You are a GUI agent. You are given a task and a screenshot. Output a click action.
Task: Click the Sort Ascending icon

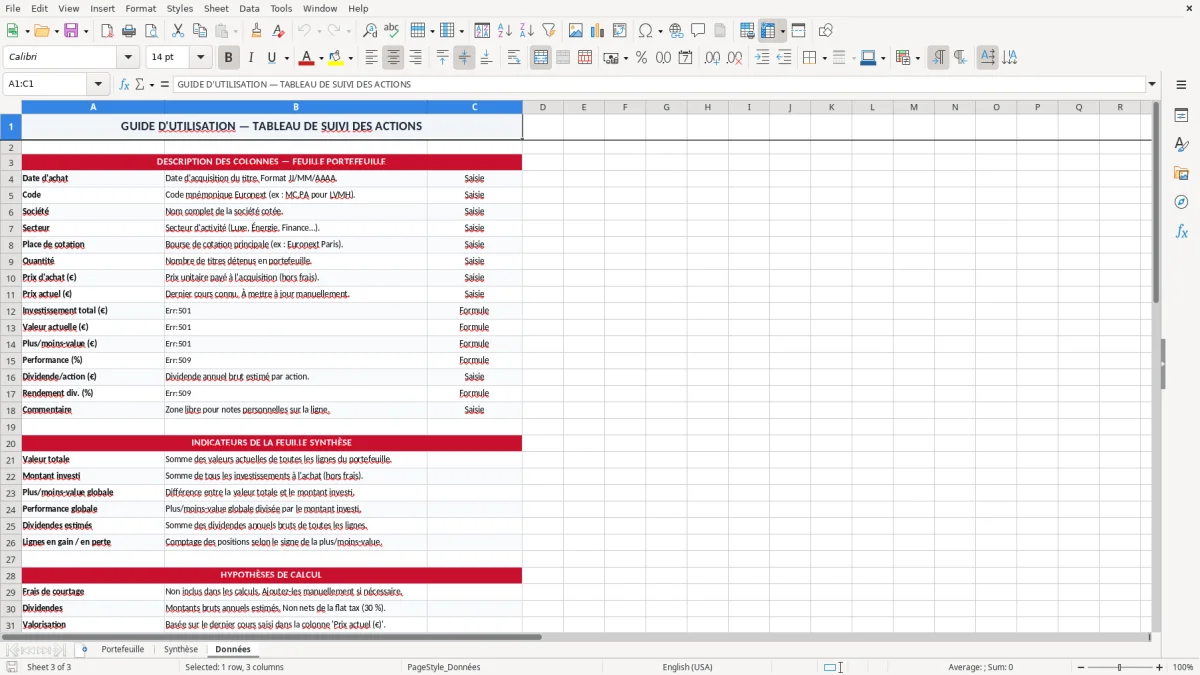click(x=505, y=31)
